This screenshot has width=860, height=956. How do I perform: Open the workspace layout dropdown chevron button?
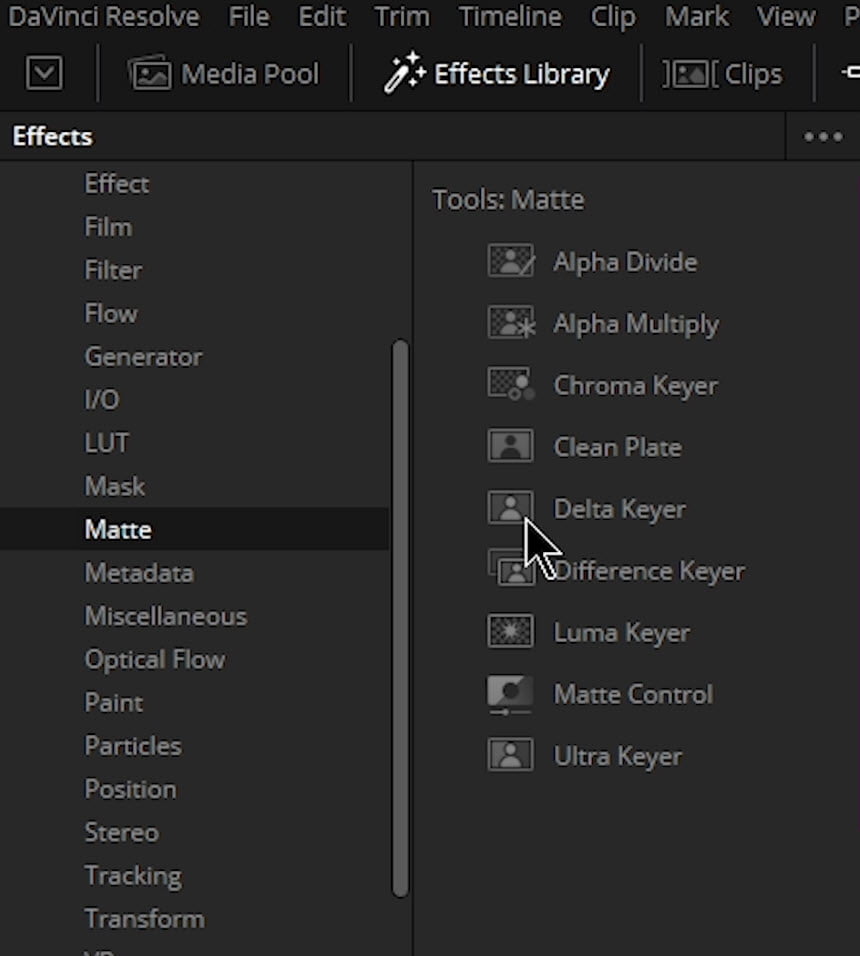[x=44, y=74]
